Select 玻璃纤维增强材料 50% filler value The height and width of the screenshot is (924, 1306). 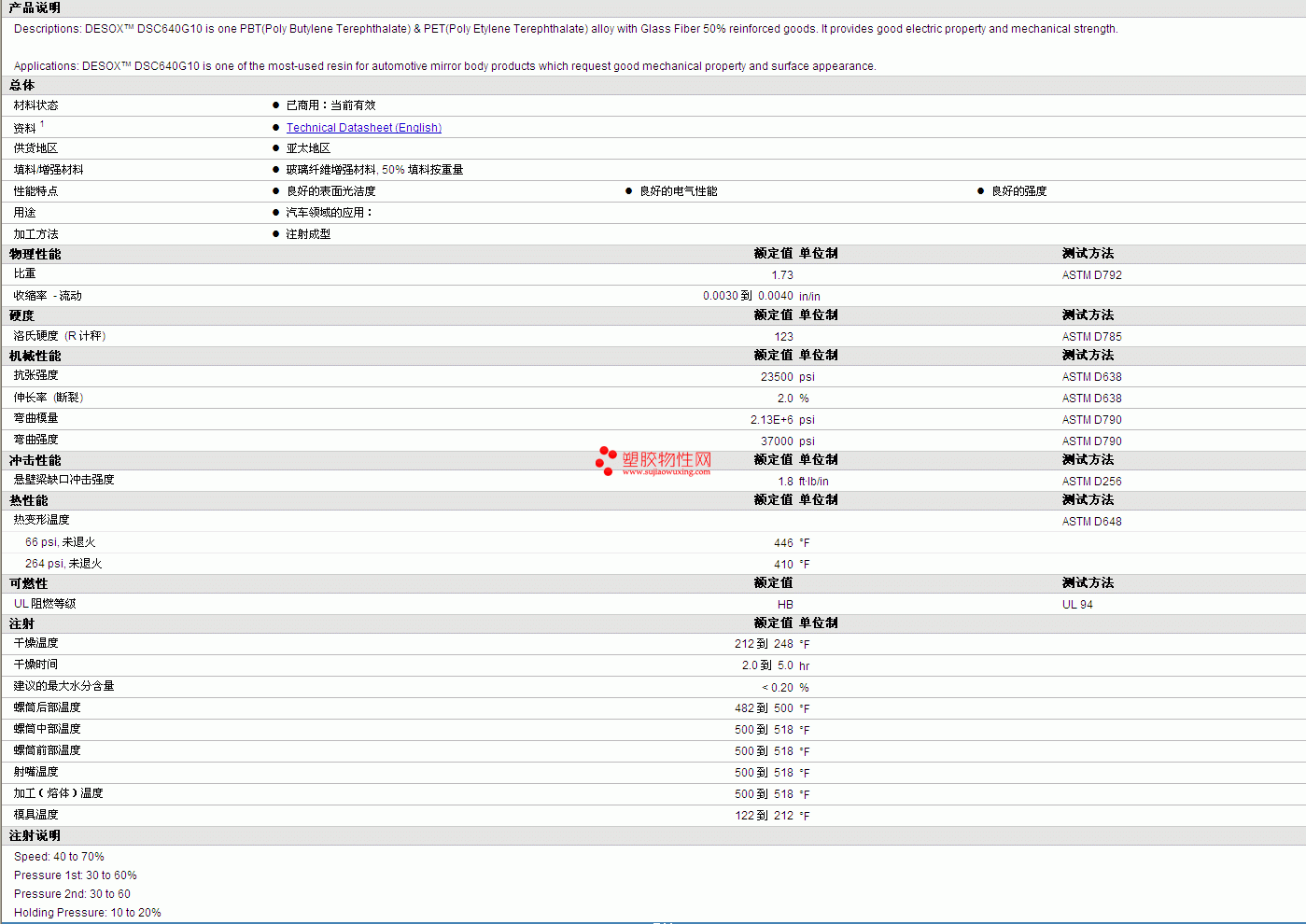(374, 170)
